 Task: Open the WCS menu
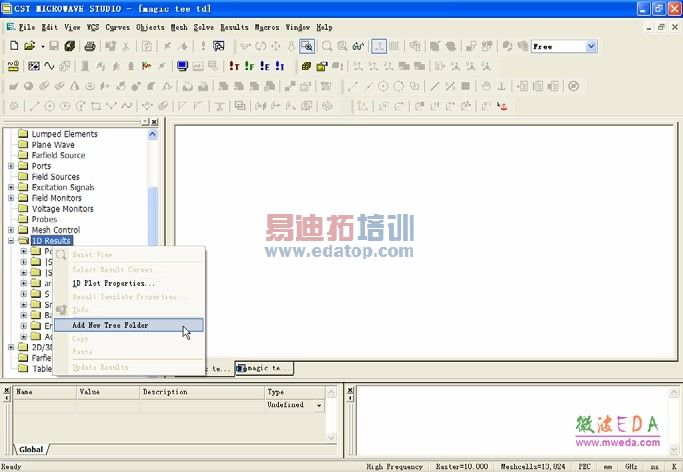(93, 27)
